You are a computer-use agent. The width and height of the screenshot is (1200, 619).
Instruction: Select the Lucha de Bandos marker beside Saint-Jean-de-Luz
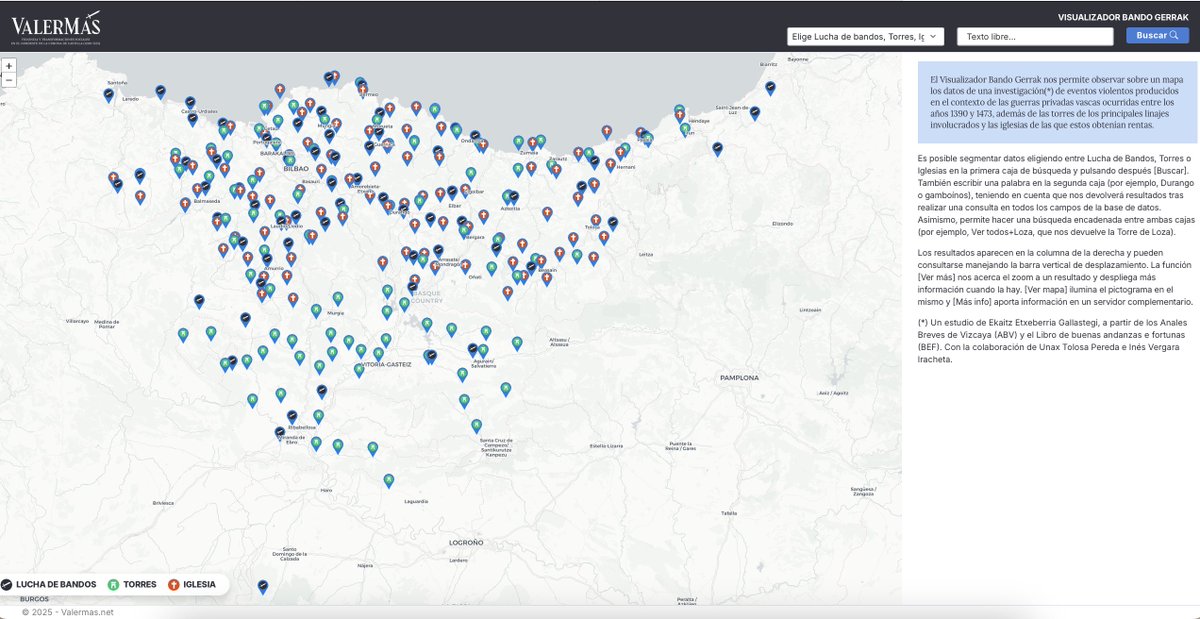pyautogui.click(x=755, y=113)
